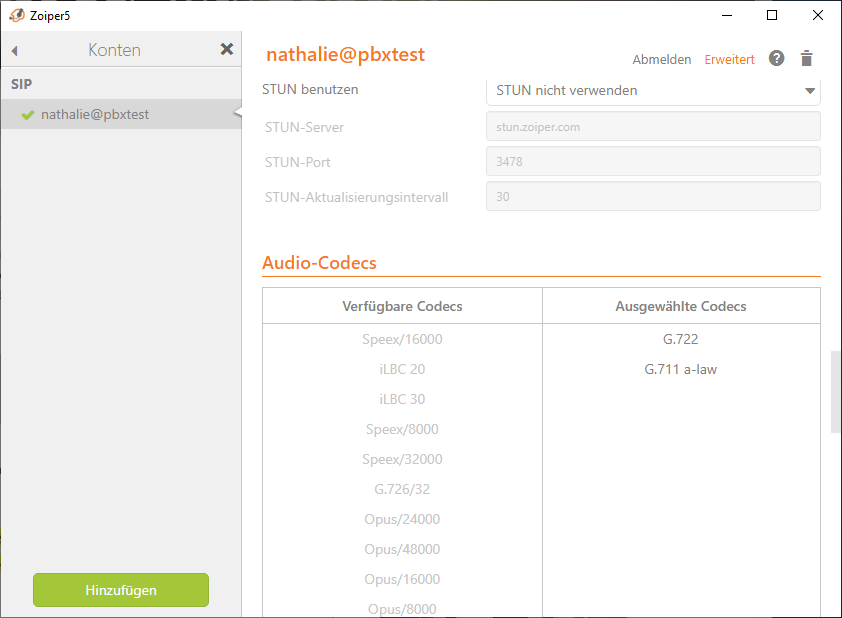Close the Konten panel with X icon
This screenshot has width=842, height=618.
click(227, 49)
